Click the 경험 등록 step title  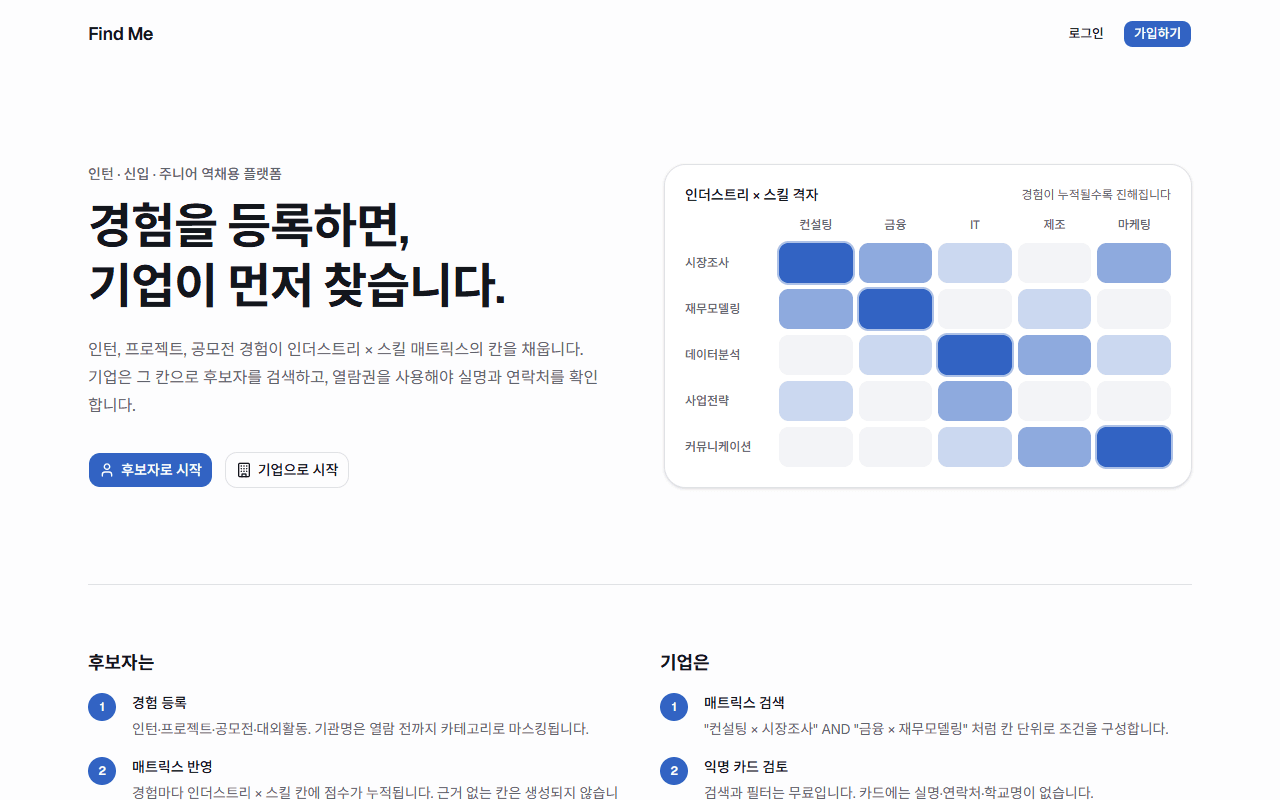[159, 703]
